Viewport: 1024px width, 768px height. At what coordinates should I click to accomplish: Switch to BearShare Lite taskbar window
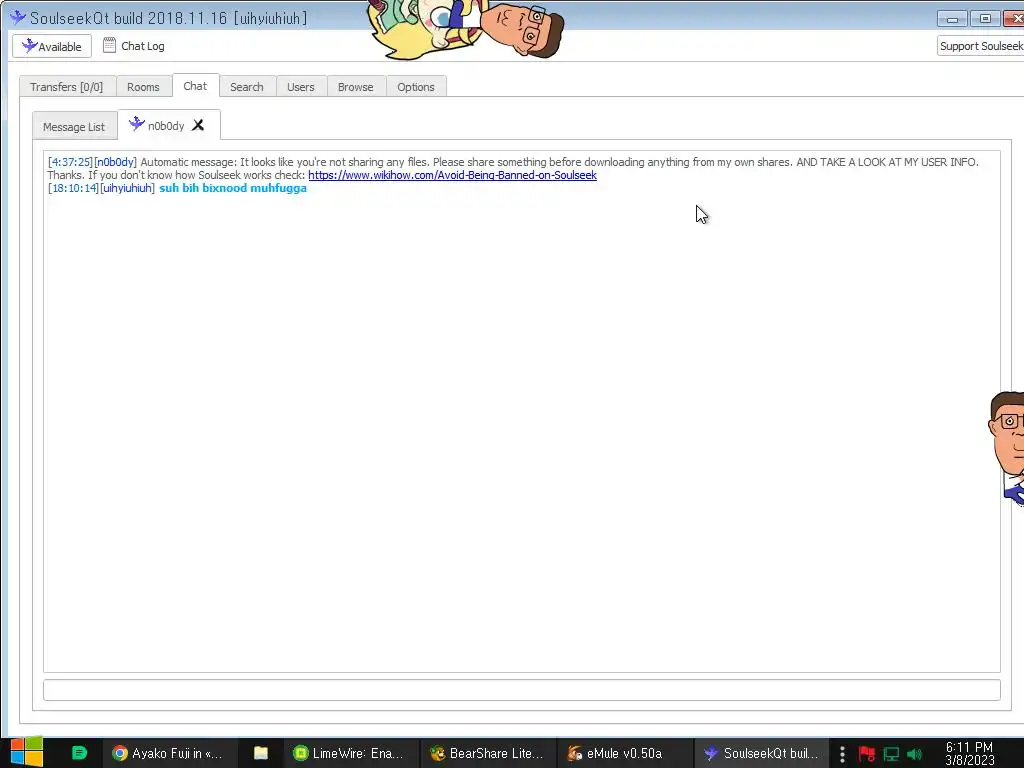pos(488,753)
